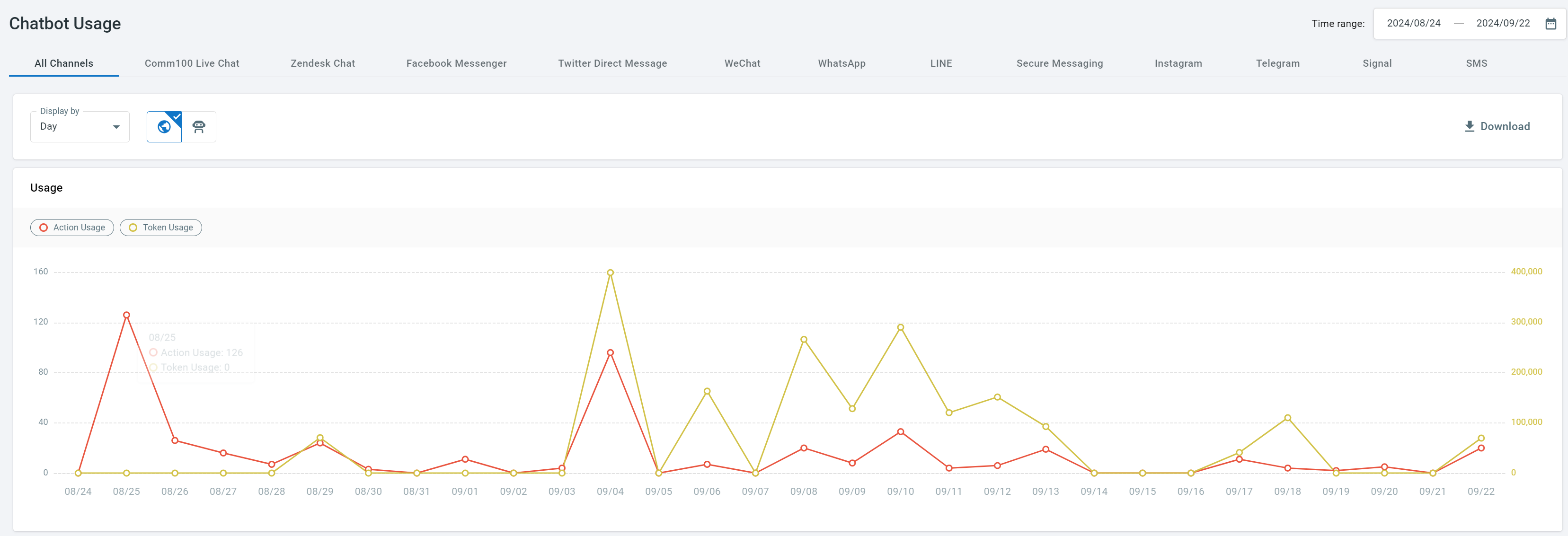
Task: Click the Action Usage point for 08/25
Action: 127,315
